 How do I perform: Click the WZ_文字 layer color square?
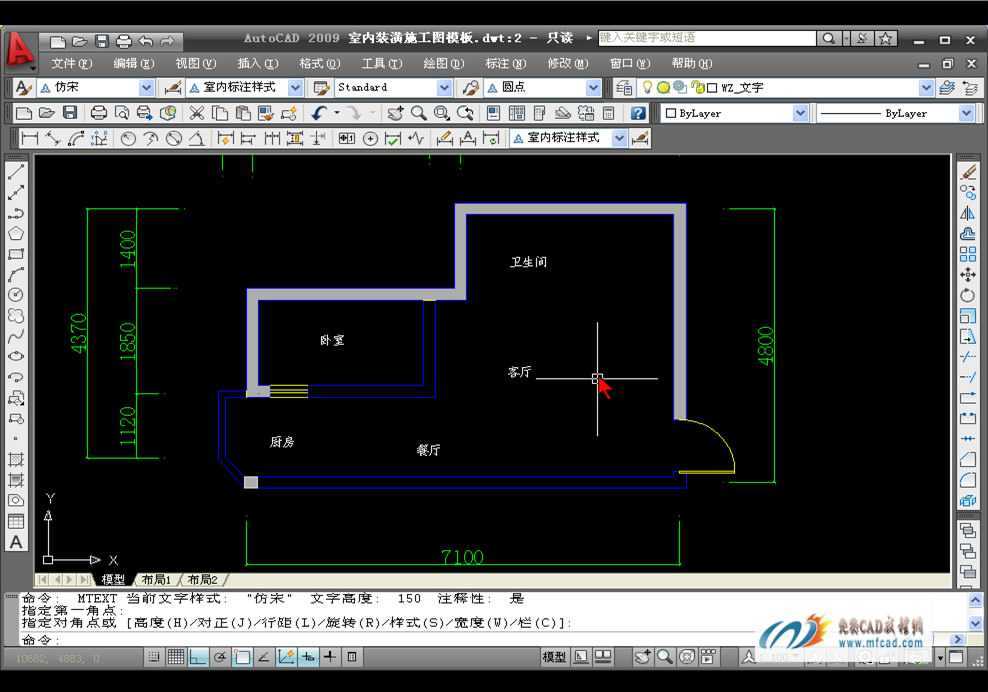pyautogui.click(x=712, y=88)
